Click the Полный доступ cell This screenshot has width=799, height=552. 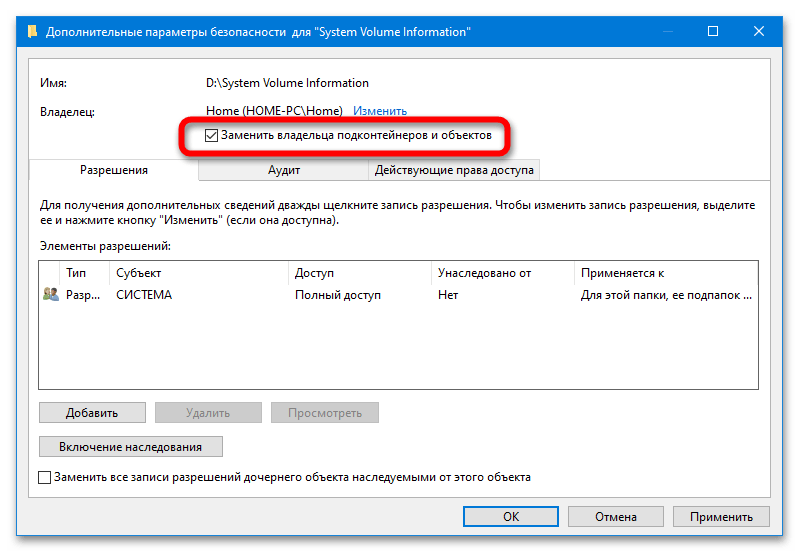coord(338,295)
